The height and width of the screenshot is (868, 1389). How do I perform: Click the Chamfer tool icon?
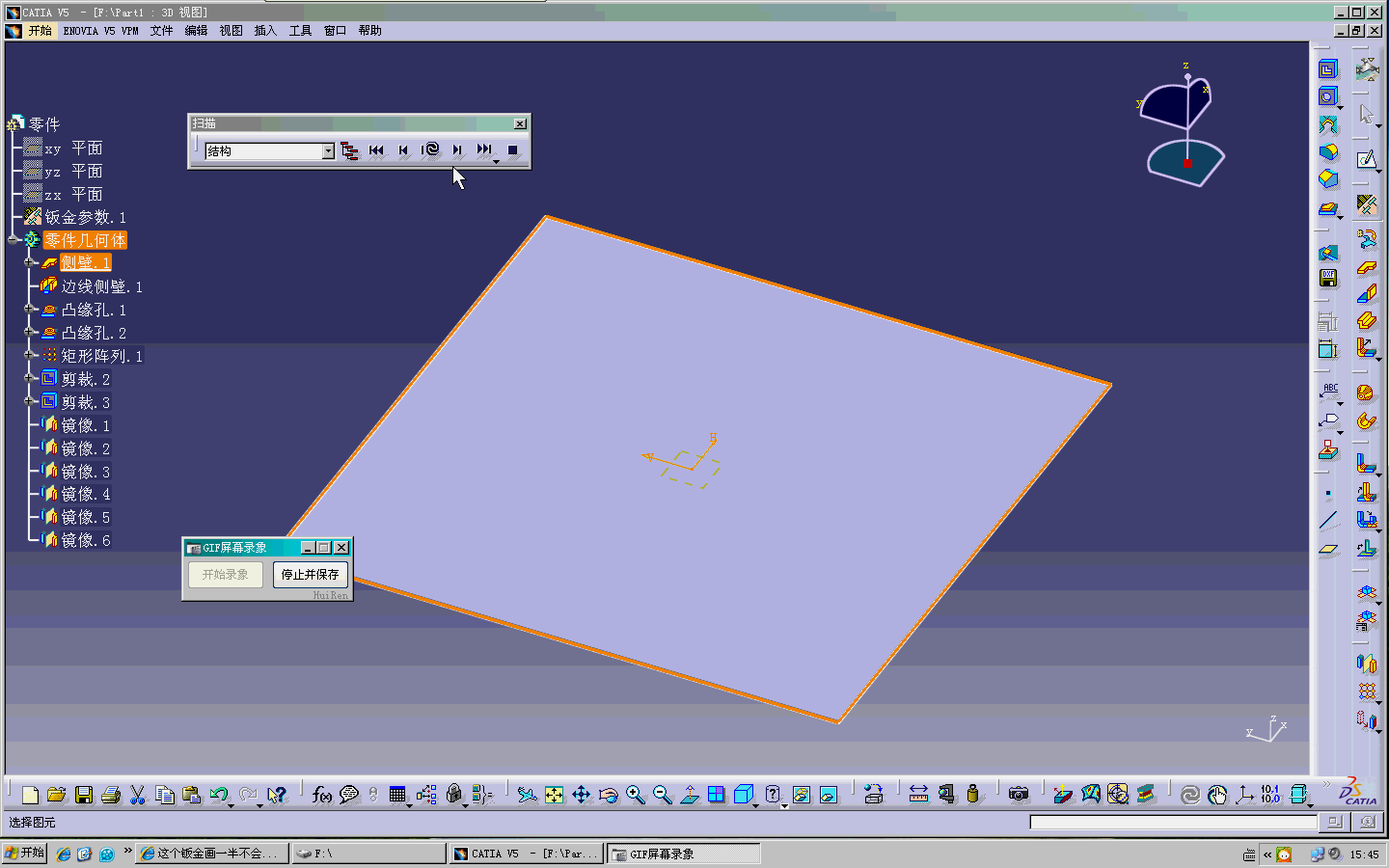[x=1328, y=178]
